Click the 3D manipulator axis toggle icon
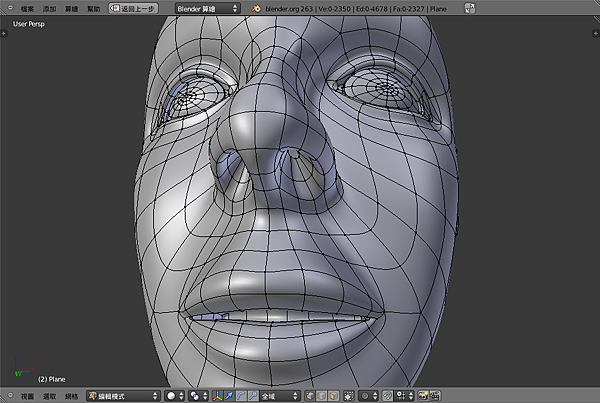 pos(218,396)
